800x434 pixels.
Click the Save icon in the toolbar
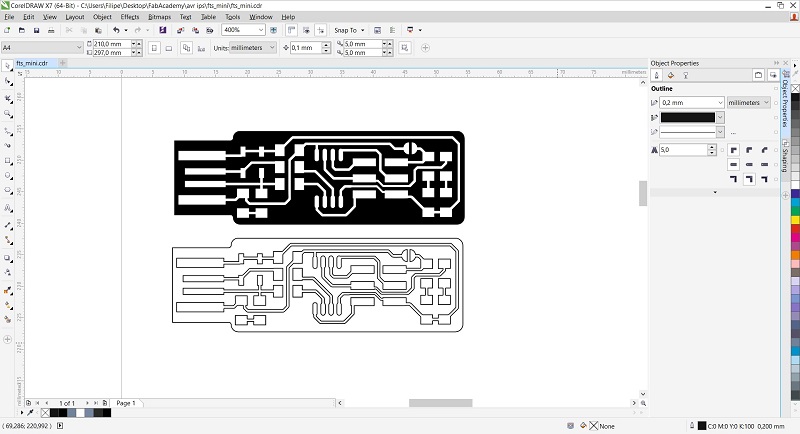[36, 30]
